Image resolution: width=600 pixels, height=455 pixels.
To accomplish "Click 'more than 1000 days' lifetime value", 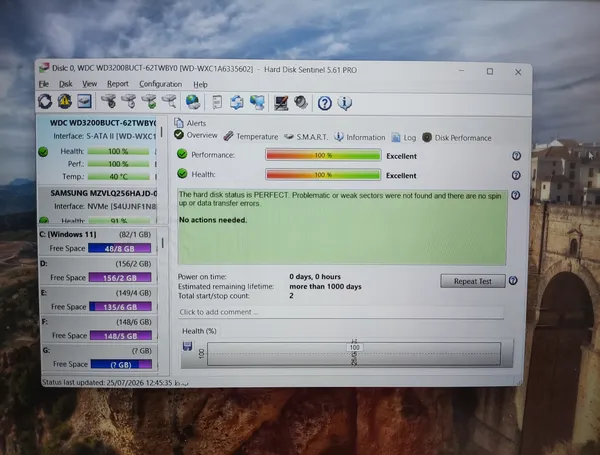I will [325, 286].
